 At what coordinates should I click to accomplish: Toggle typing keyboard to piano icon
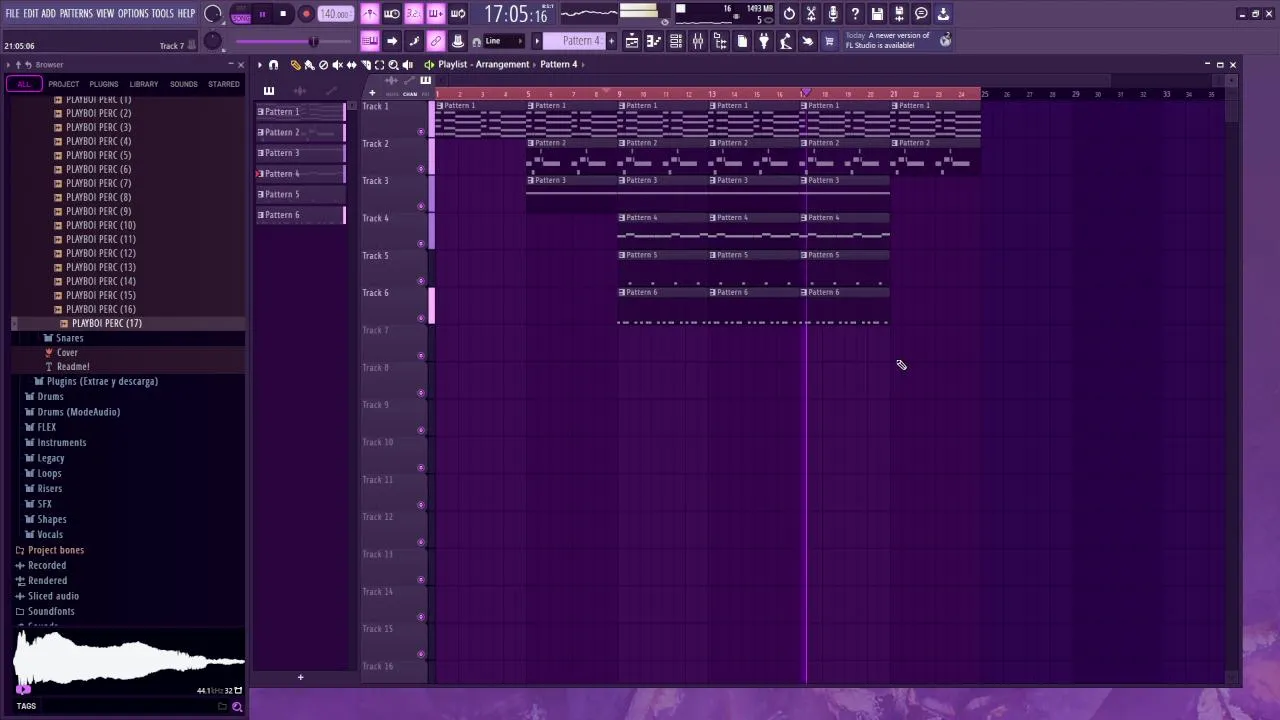[x=371, y=41]
